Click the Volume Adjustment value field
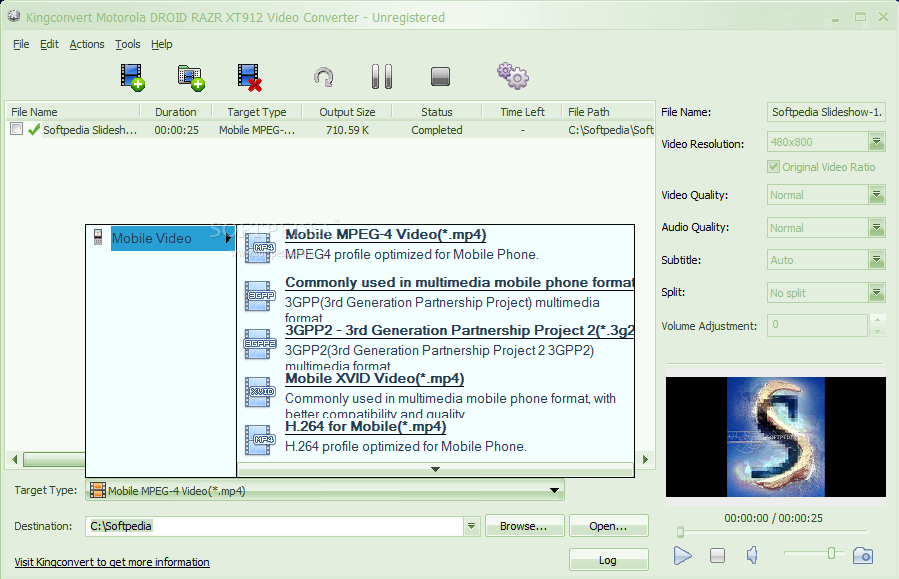Viewport: 899px width, 579px height. pos(818,325)
